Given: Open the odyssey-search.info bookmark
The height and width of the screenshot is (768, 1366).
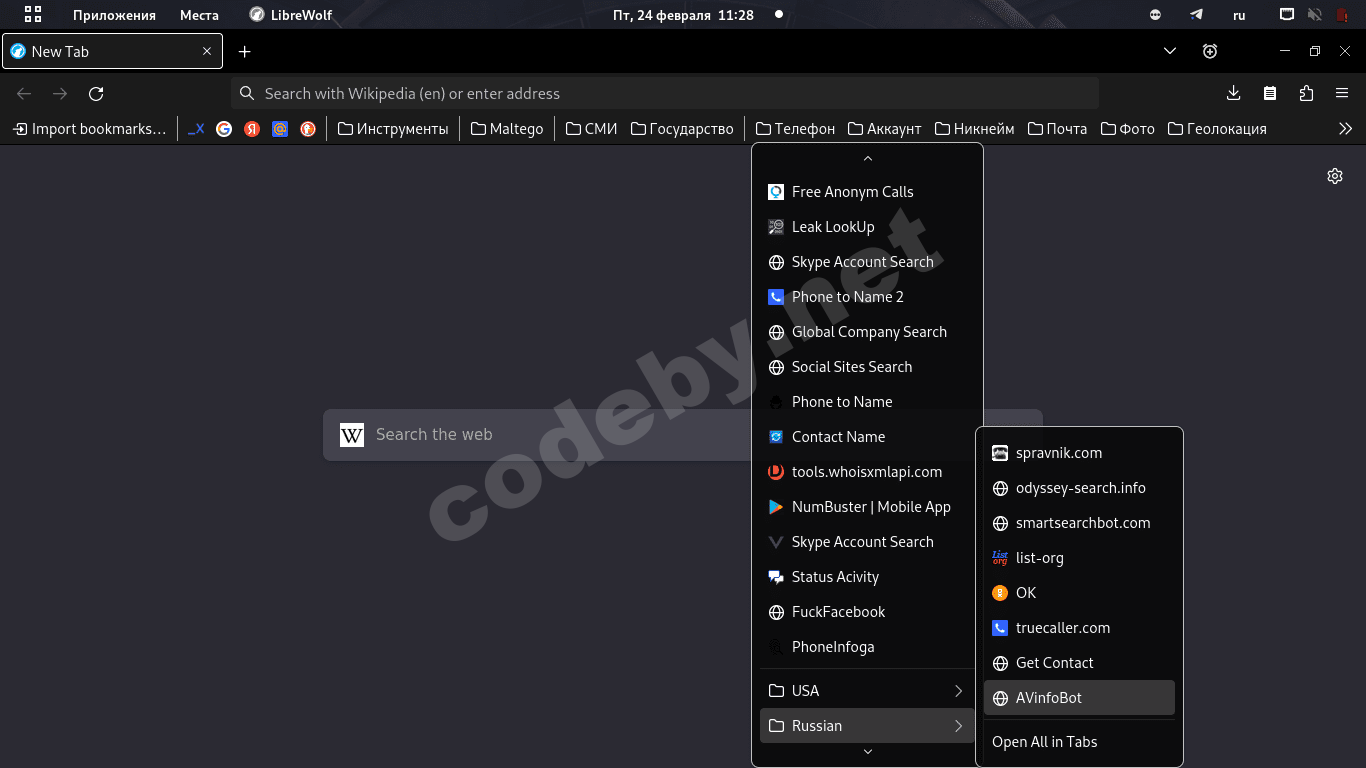Looking at the screenshot, I should 1079,488.
